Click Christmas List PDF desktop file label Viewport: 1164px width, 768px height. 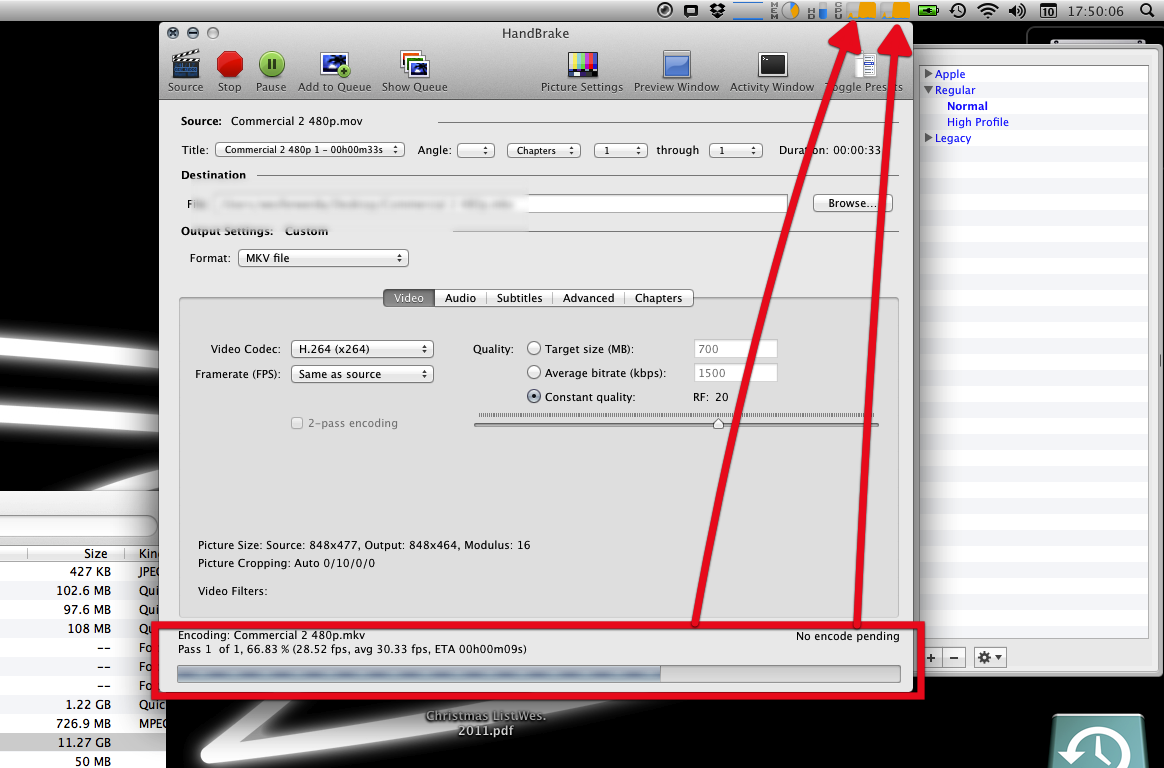click(485, 723)
